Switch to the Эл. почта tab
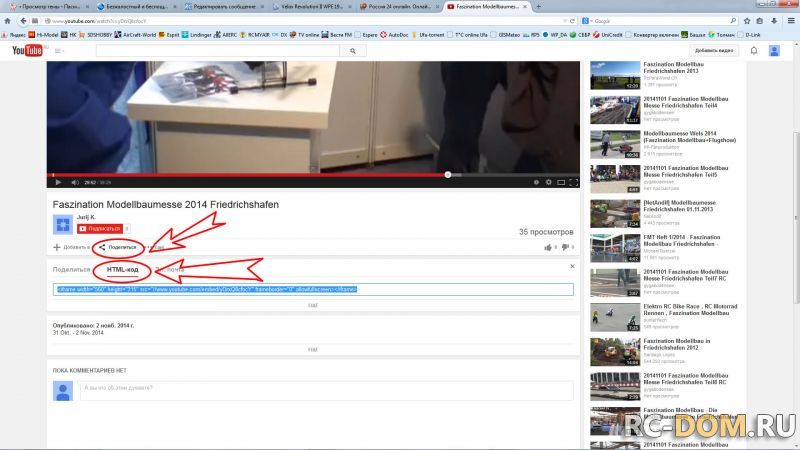The width and height of the screenshot is (800, 450). (170, 269)
